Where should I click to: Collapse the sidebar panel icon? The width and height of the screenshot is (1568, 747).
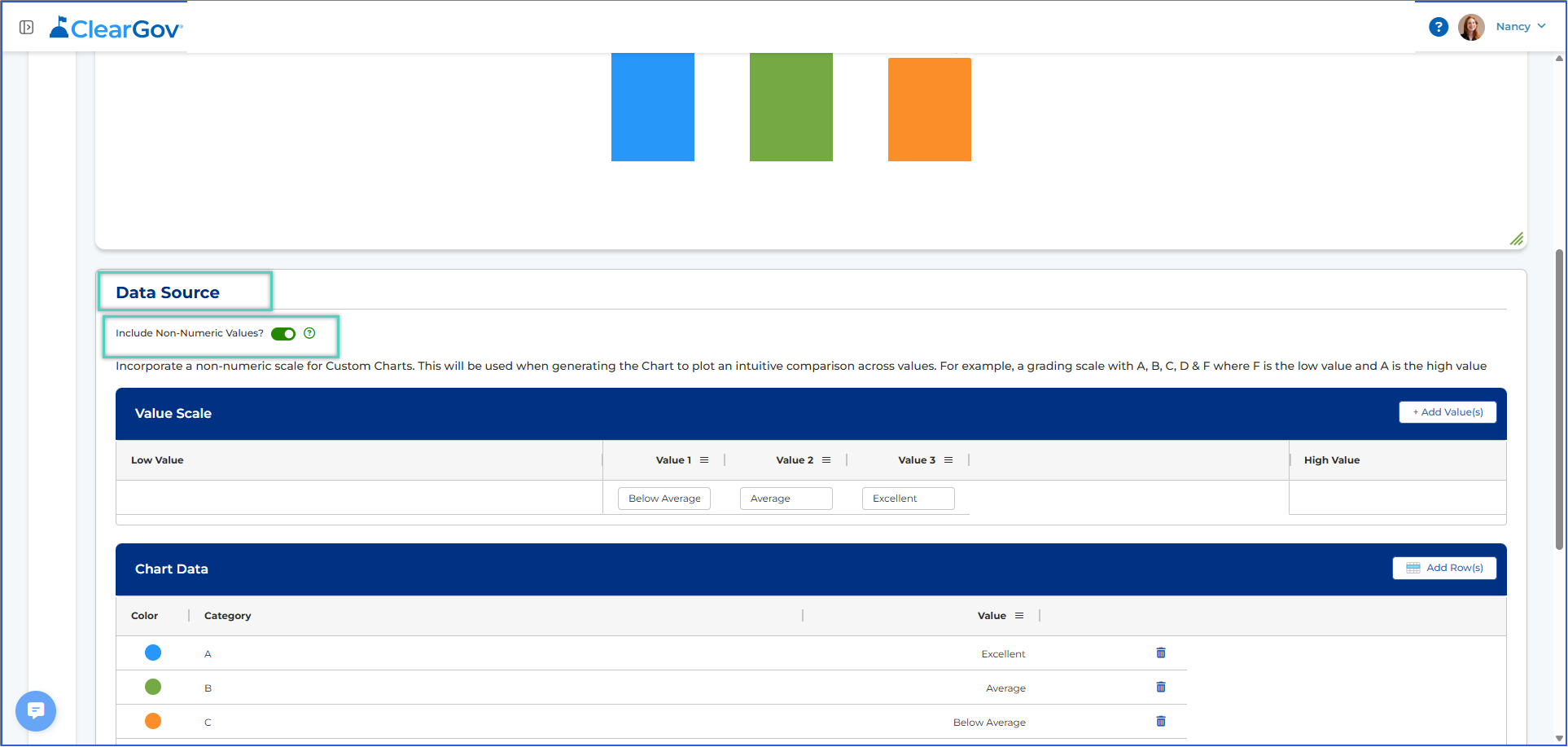[27, 28]
